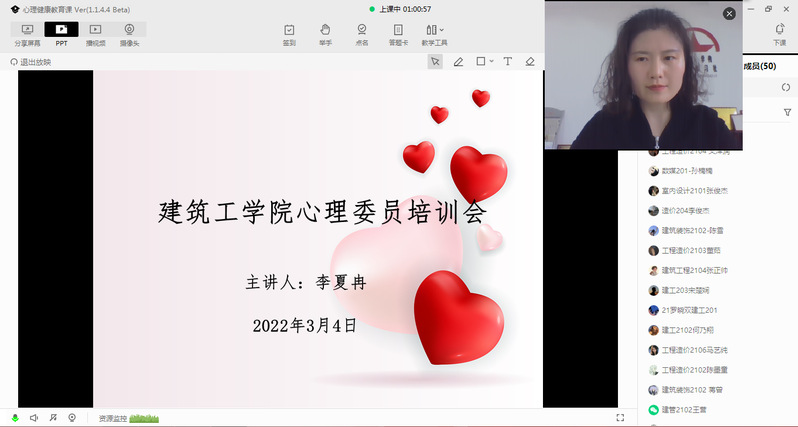Open the member list filter funnel

coord(787,113)
